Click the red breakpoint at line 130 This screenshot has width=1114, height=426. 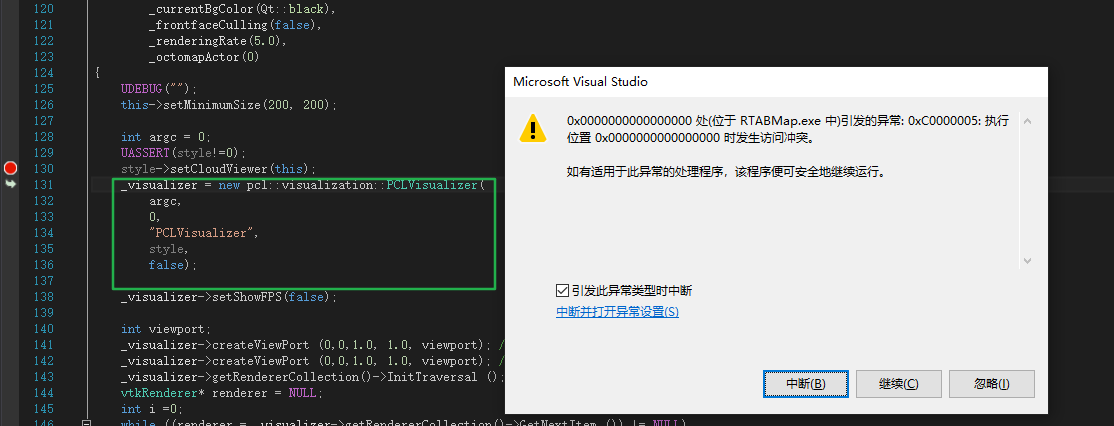(11, 169)
